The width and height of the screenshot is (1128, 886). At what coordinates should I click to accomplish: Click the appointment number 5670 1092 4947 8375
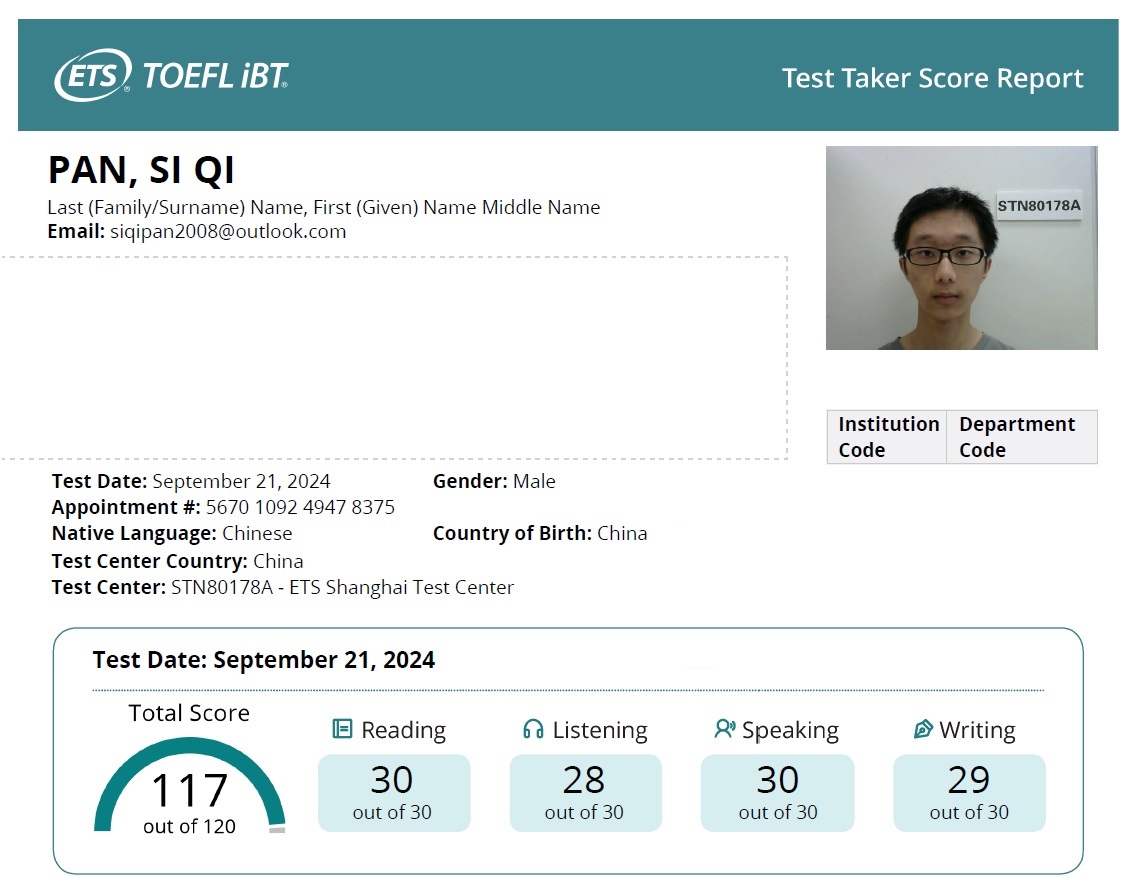point(300,507)
